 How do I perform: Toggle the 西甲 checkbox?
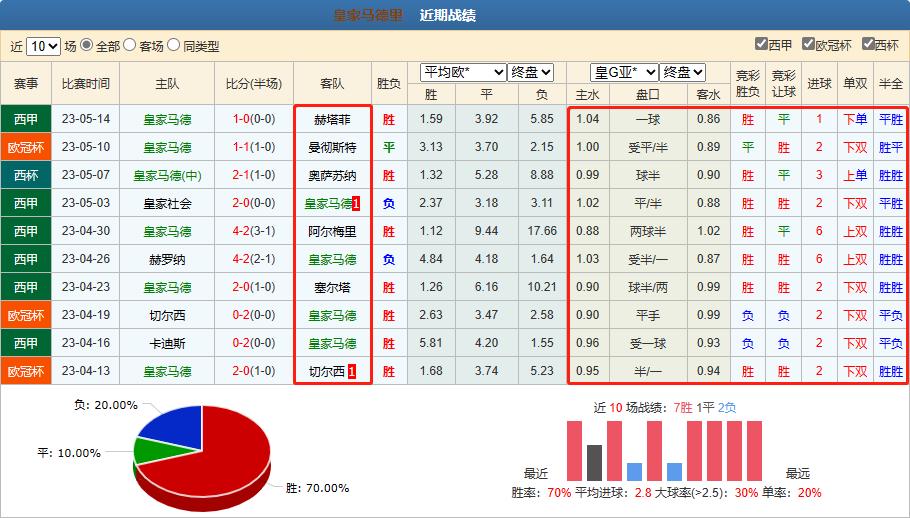click(761, 44)
